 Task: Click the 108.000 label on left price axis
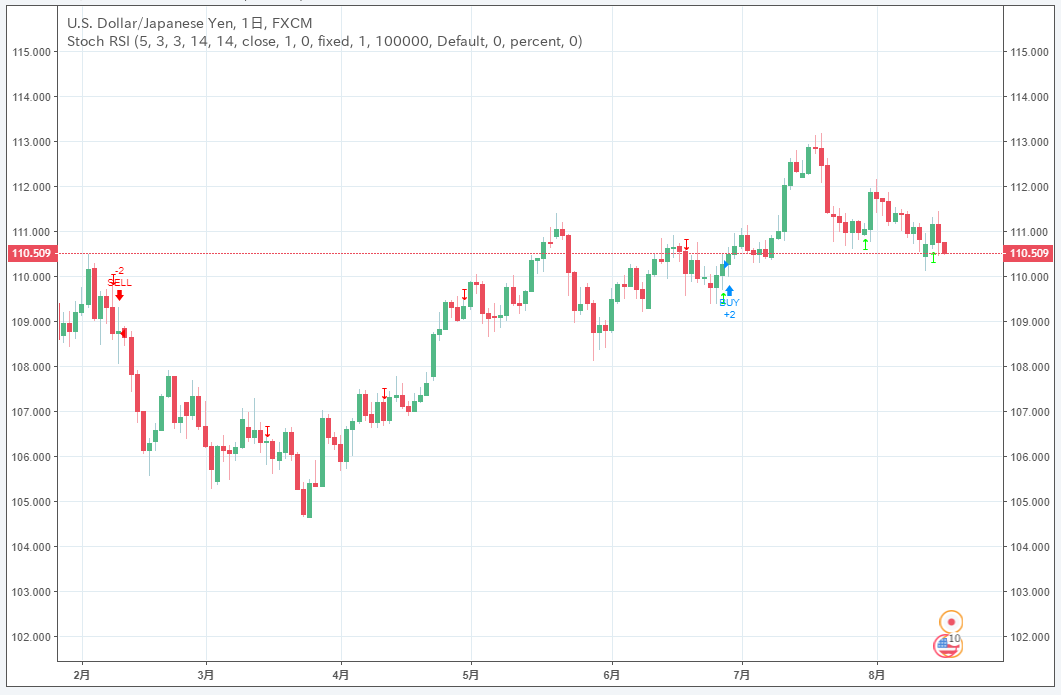click(x=31, y=367)
